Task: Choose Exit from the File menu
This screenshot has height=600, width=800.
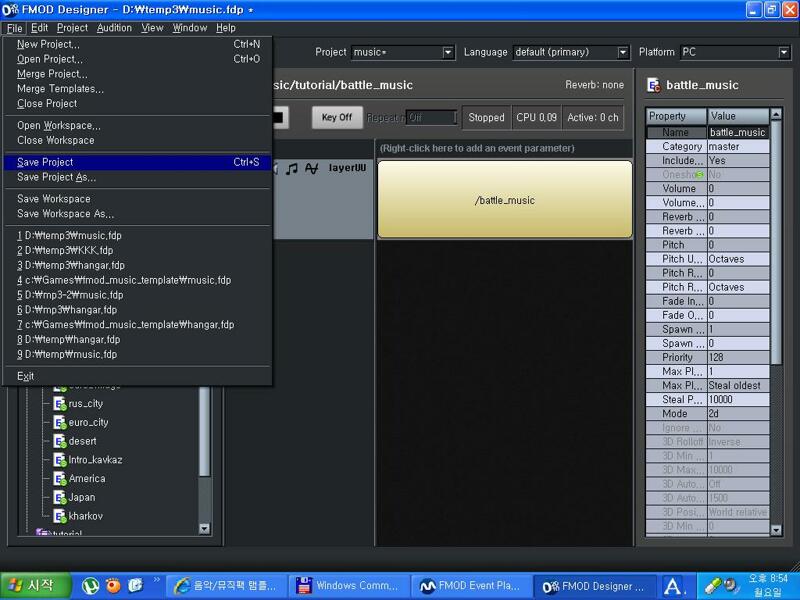Action: (x=137, y=377)
